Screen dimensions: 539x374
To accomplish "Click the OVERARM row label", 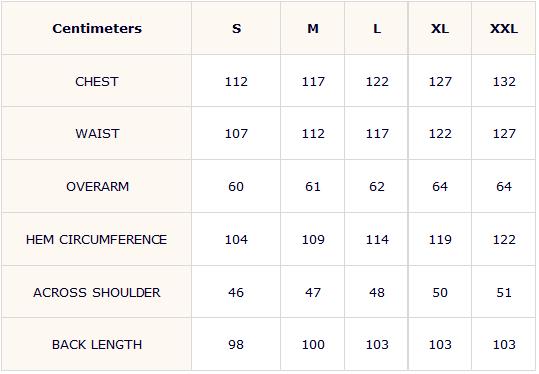I will pos(97,186).
